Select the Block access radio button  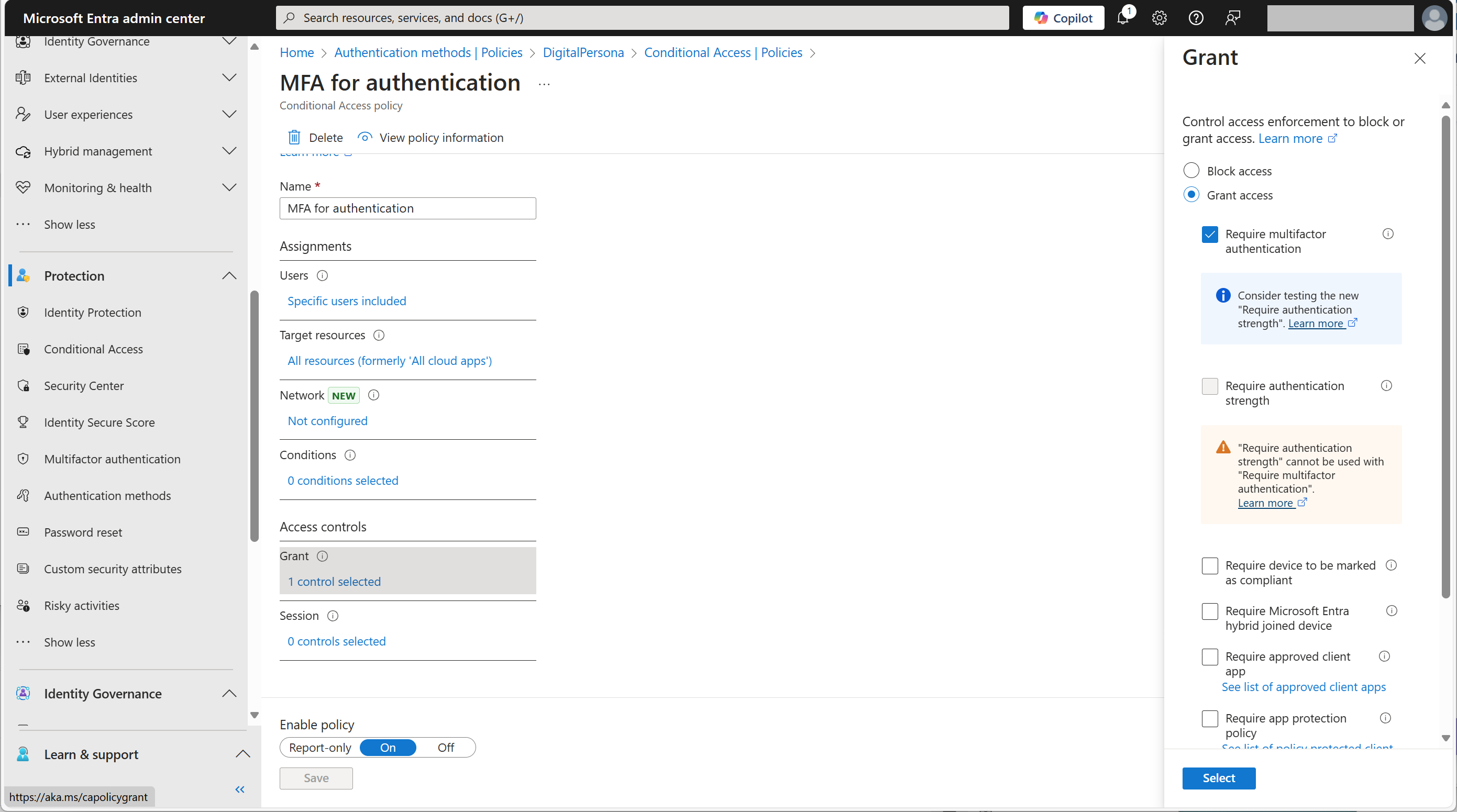pyautogui.click(x=1191, y=170)
